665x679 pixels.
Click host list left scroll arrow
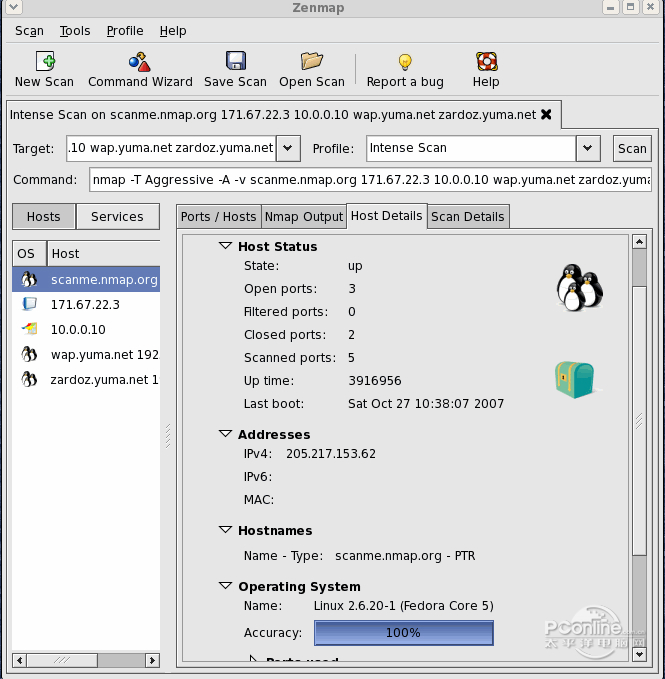19,660
